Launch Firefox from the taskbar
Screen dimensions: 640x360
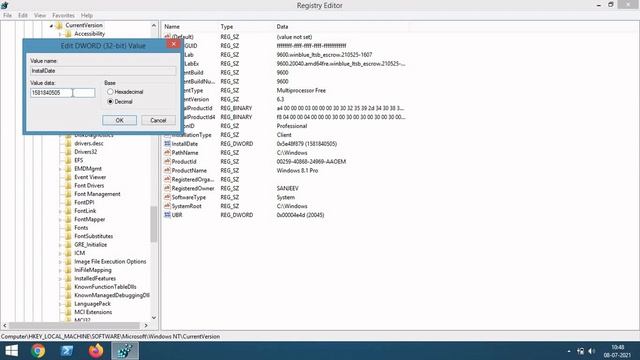point(96,351)
